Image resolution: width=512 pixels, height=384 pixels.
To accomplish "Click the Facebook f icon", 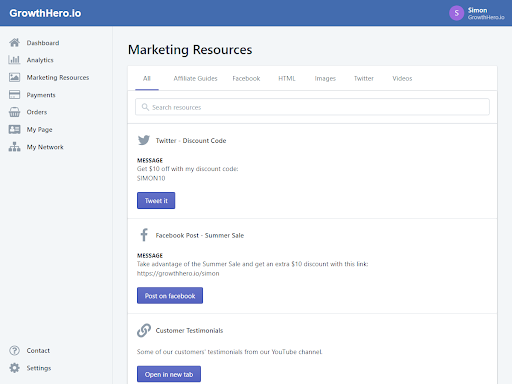I will click(144, 235).
